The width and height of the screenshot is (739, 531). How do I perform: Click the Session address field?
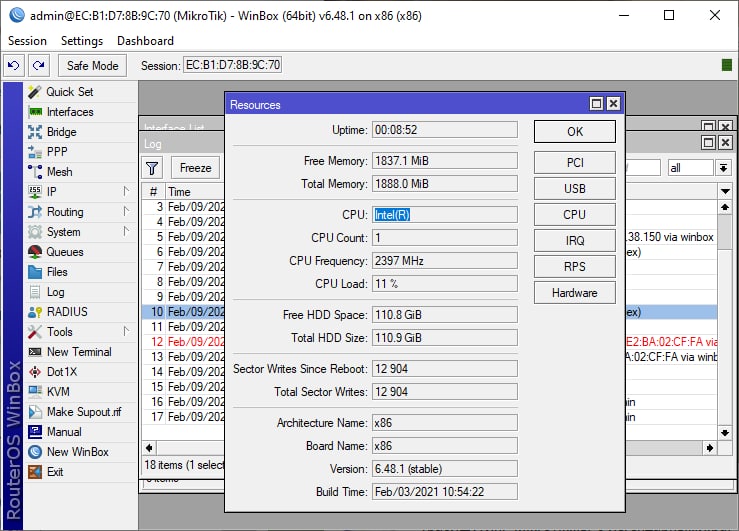[x=233, y=65]
